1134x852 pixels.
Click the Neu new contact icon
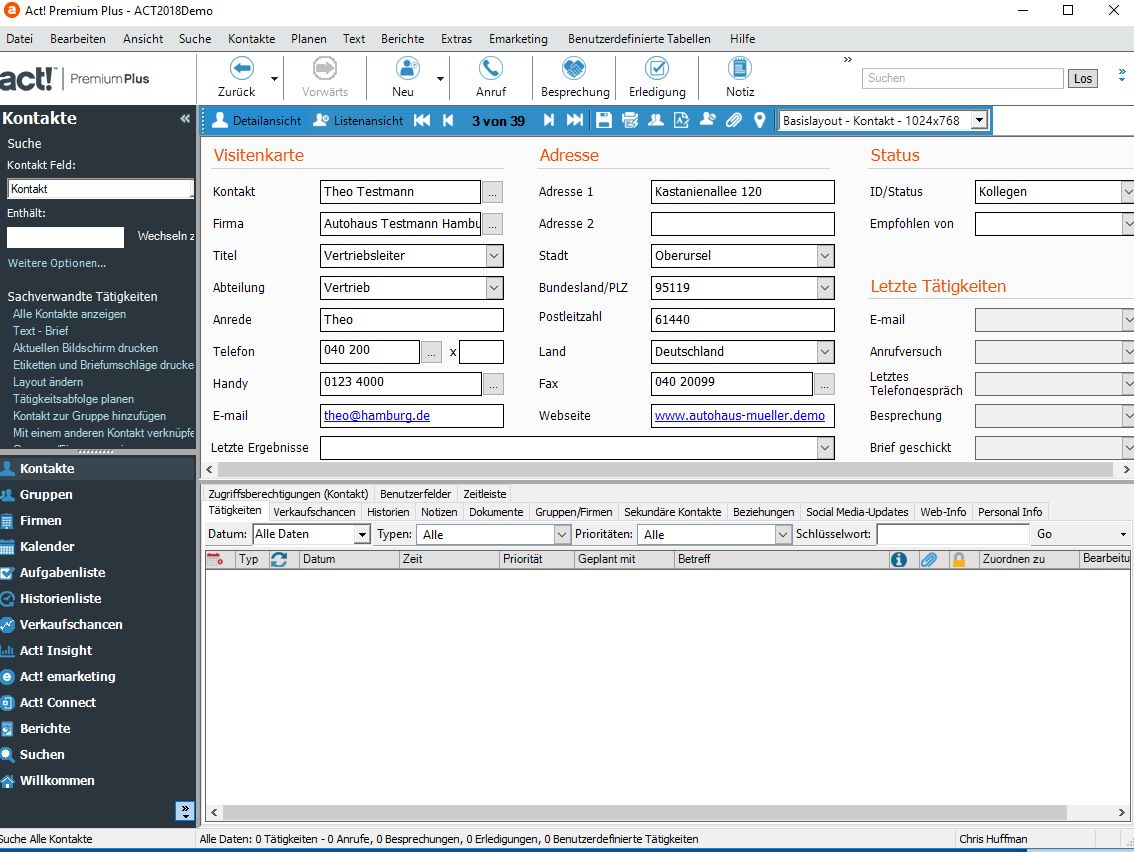[407, 69]
